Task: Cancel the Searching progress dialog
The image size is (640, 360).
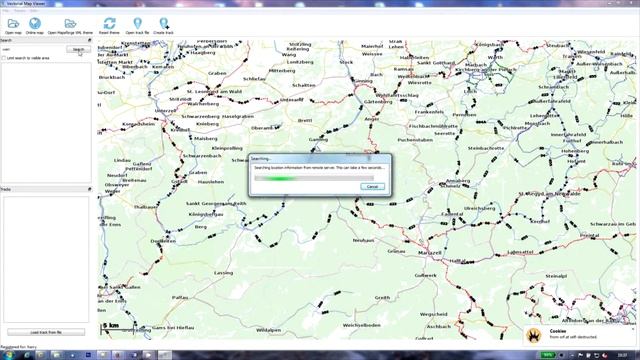Action: tap(372, 187)
